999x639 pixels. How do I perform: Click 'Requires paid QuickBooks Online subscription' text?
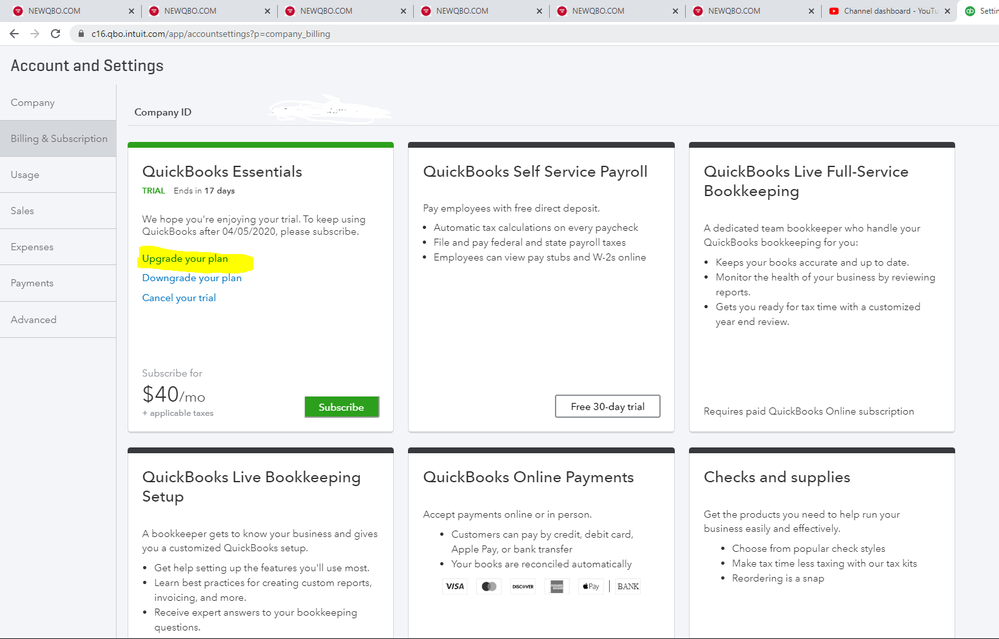[809, 412]
